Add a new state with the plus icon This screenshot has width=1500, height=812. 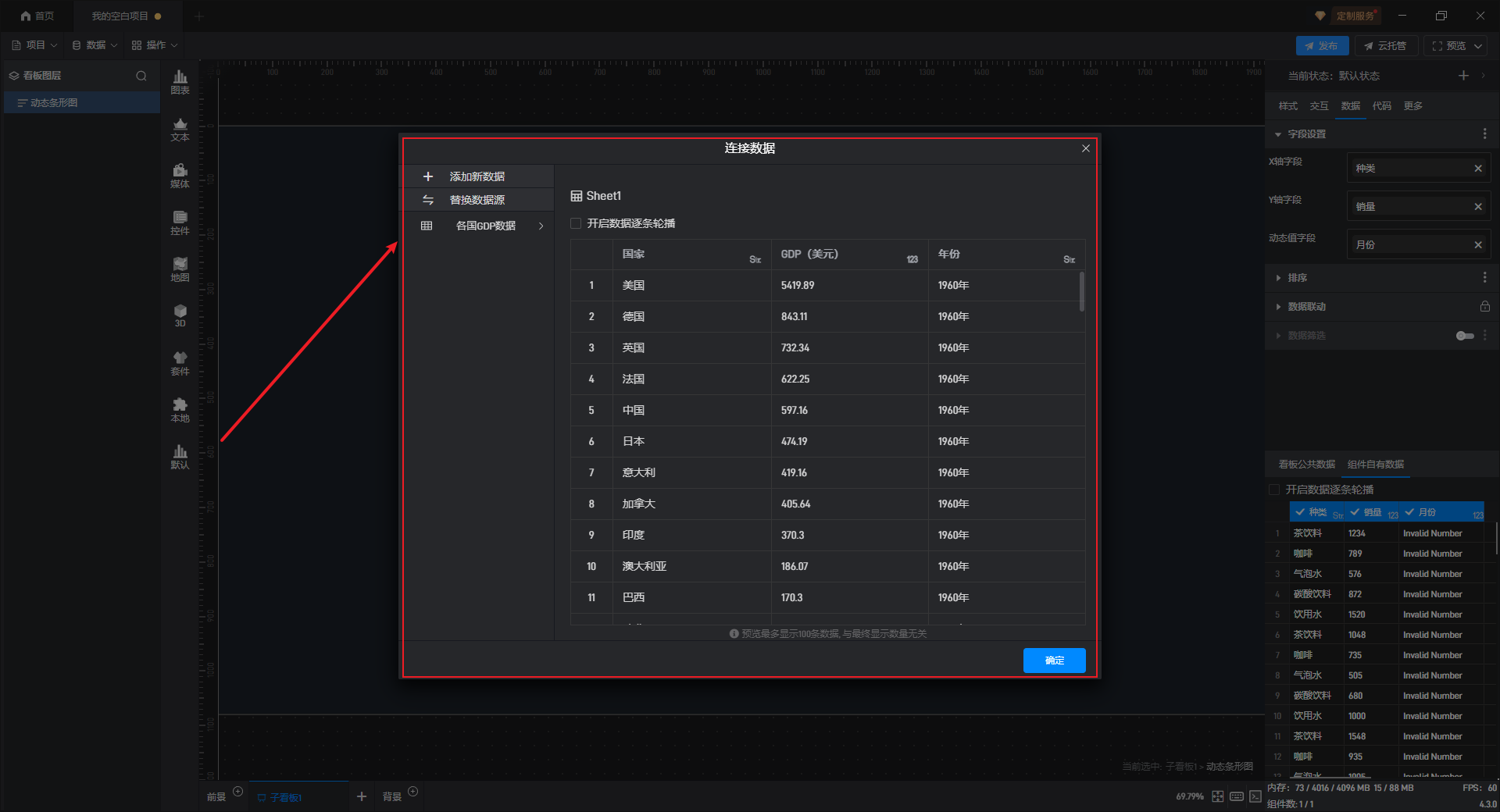click(1463, 76)
